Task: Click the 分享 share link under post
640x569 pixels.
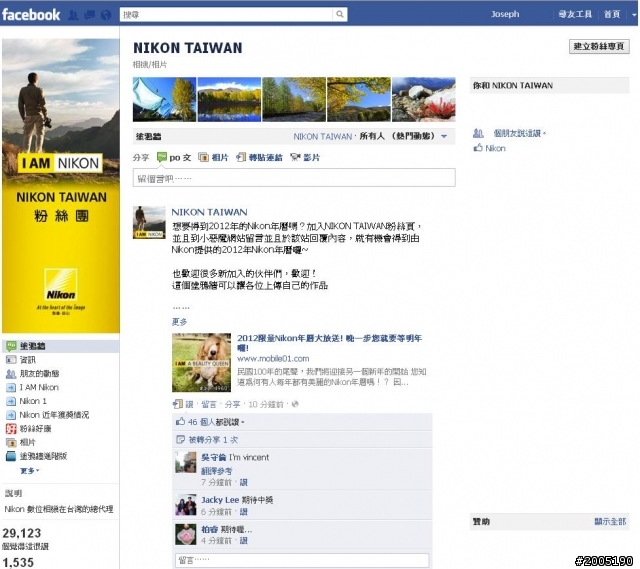Action: click(232, 404)
